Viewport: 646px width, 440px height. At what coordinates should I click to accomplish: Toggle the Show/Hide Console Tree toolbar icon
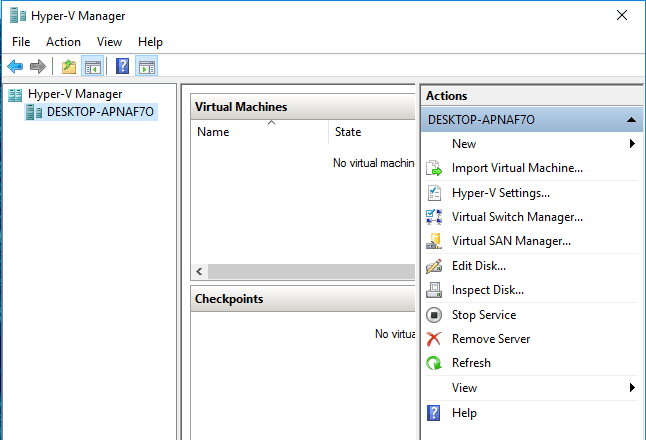pos(93,67)
